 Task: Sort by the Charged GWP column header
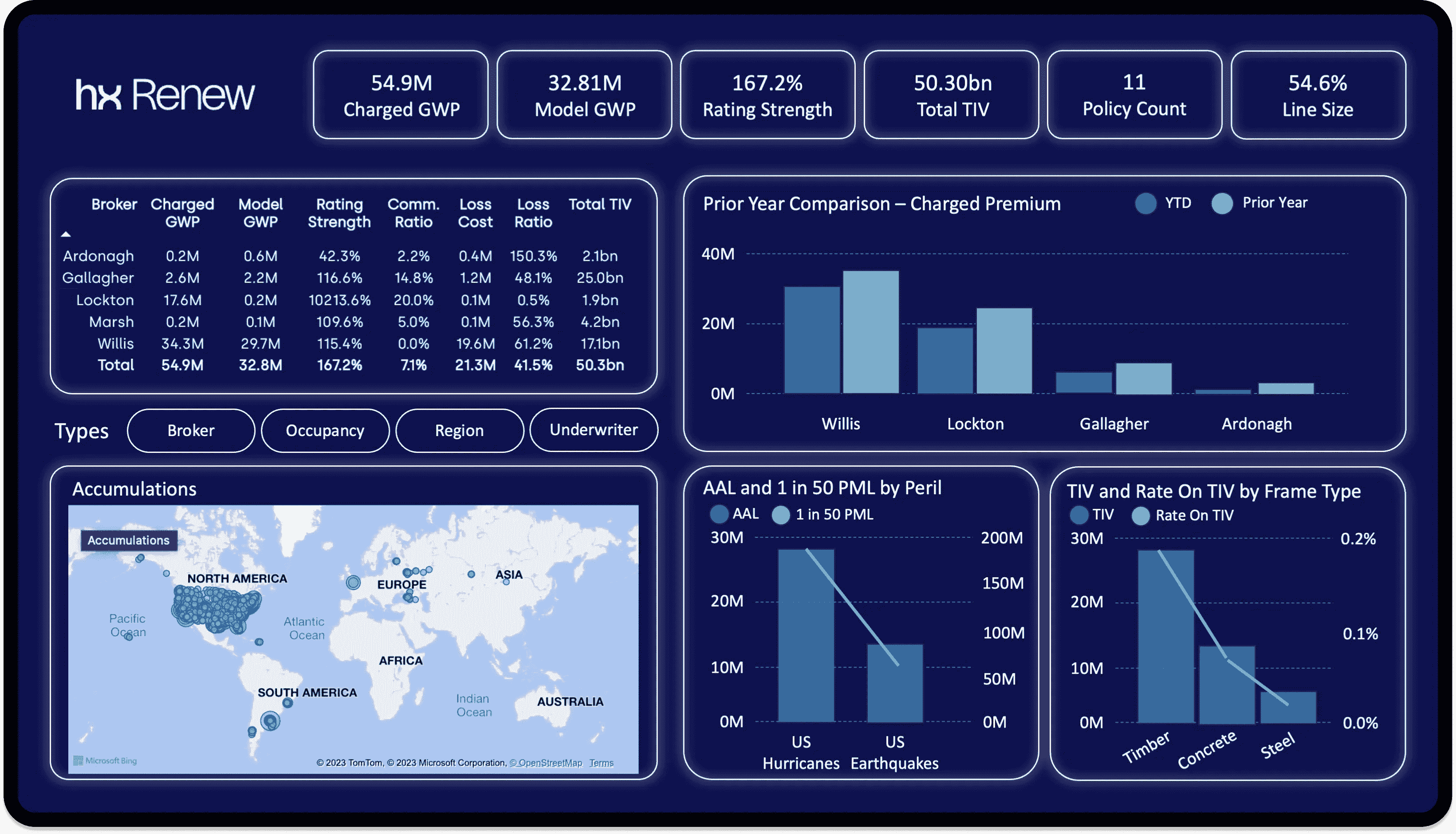(182, 212)
